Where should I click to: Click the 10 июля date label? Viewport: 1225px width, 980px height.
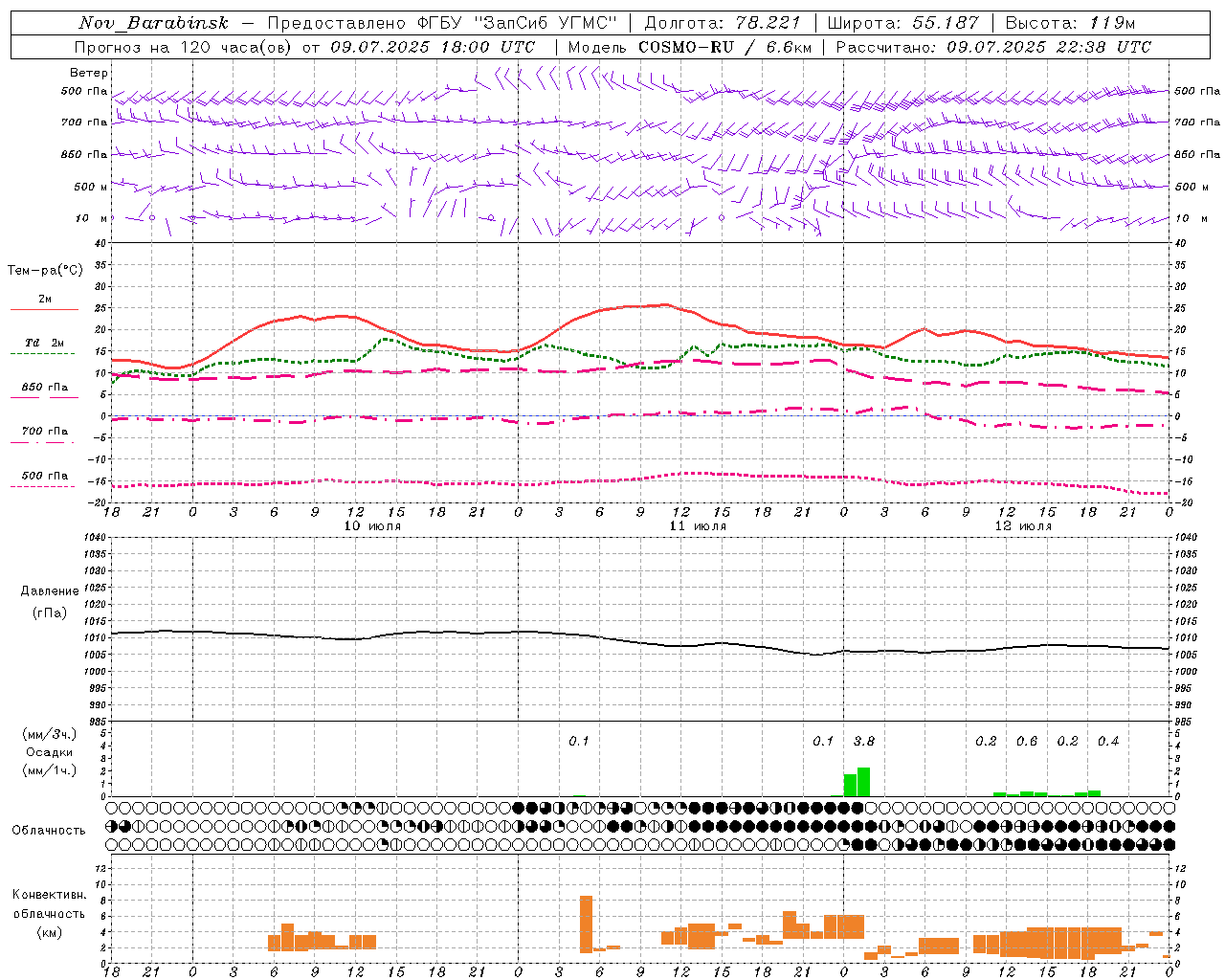372,526
